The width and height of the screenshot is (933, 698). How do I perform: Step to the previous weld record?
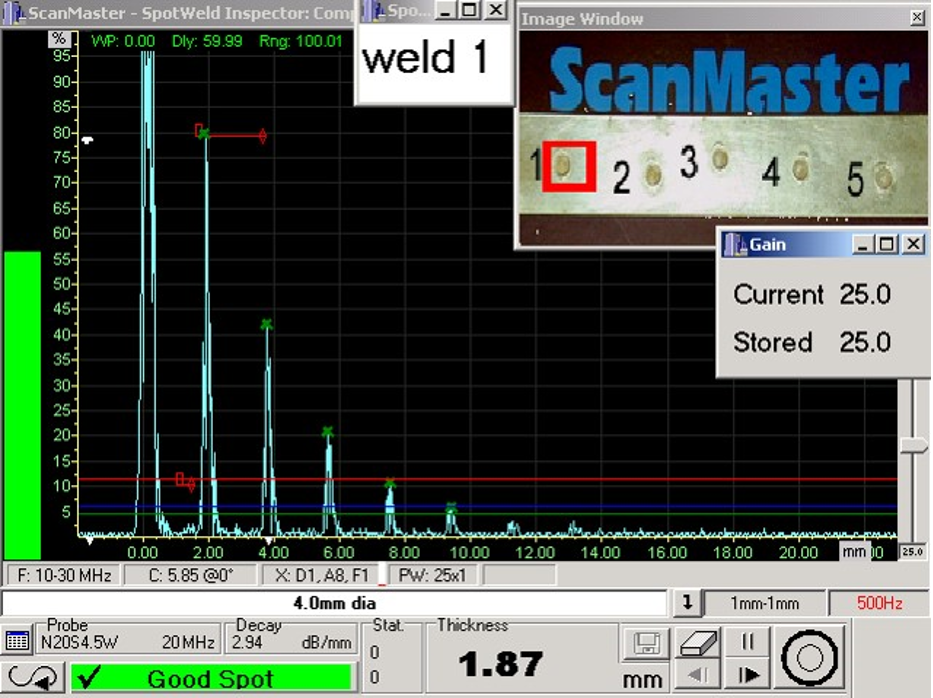[x=699, y=675]
